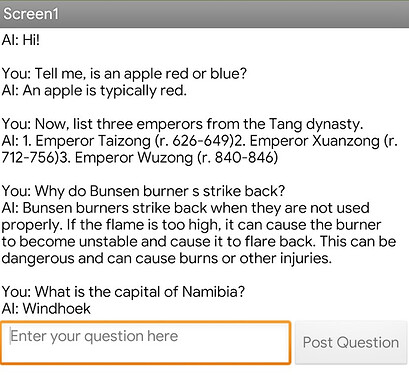Image resolution: width=409 pixels, height=375 pixels.
Task: Select the Screen1 title bar
Action: pos(204,14)
